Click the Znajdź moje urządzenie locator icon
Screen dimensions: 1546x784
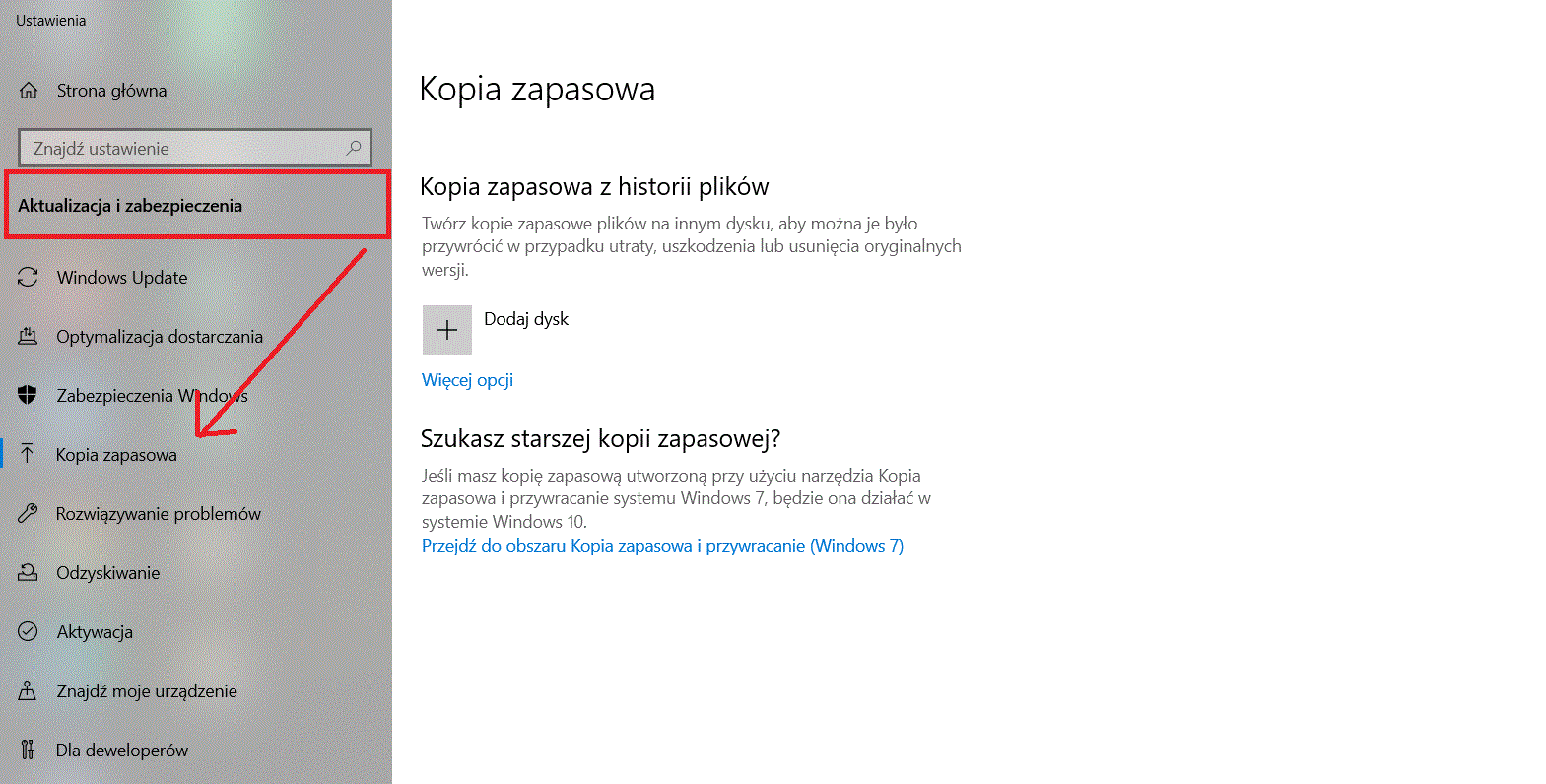[x=28, y=691]
